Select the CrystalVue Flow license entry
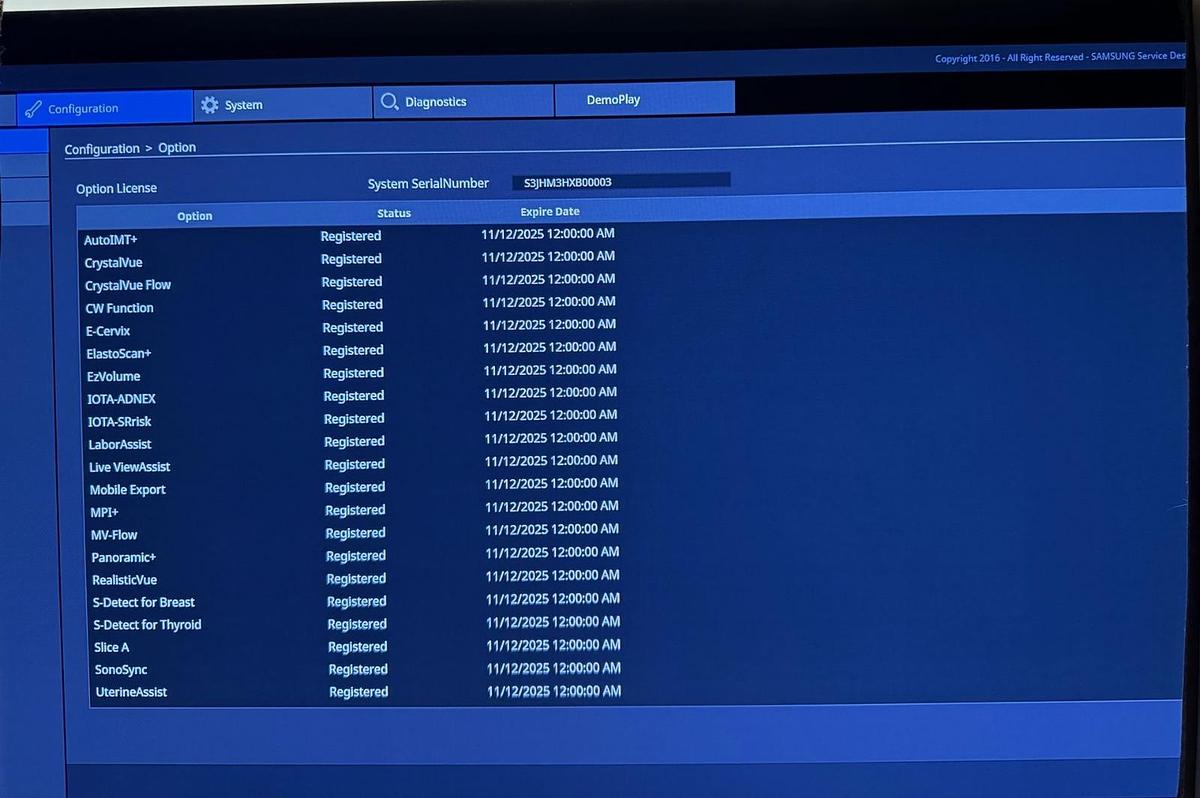This screenshot has height=798, width=1200. coord(128,285)
